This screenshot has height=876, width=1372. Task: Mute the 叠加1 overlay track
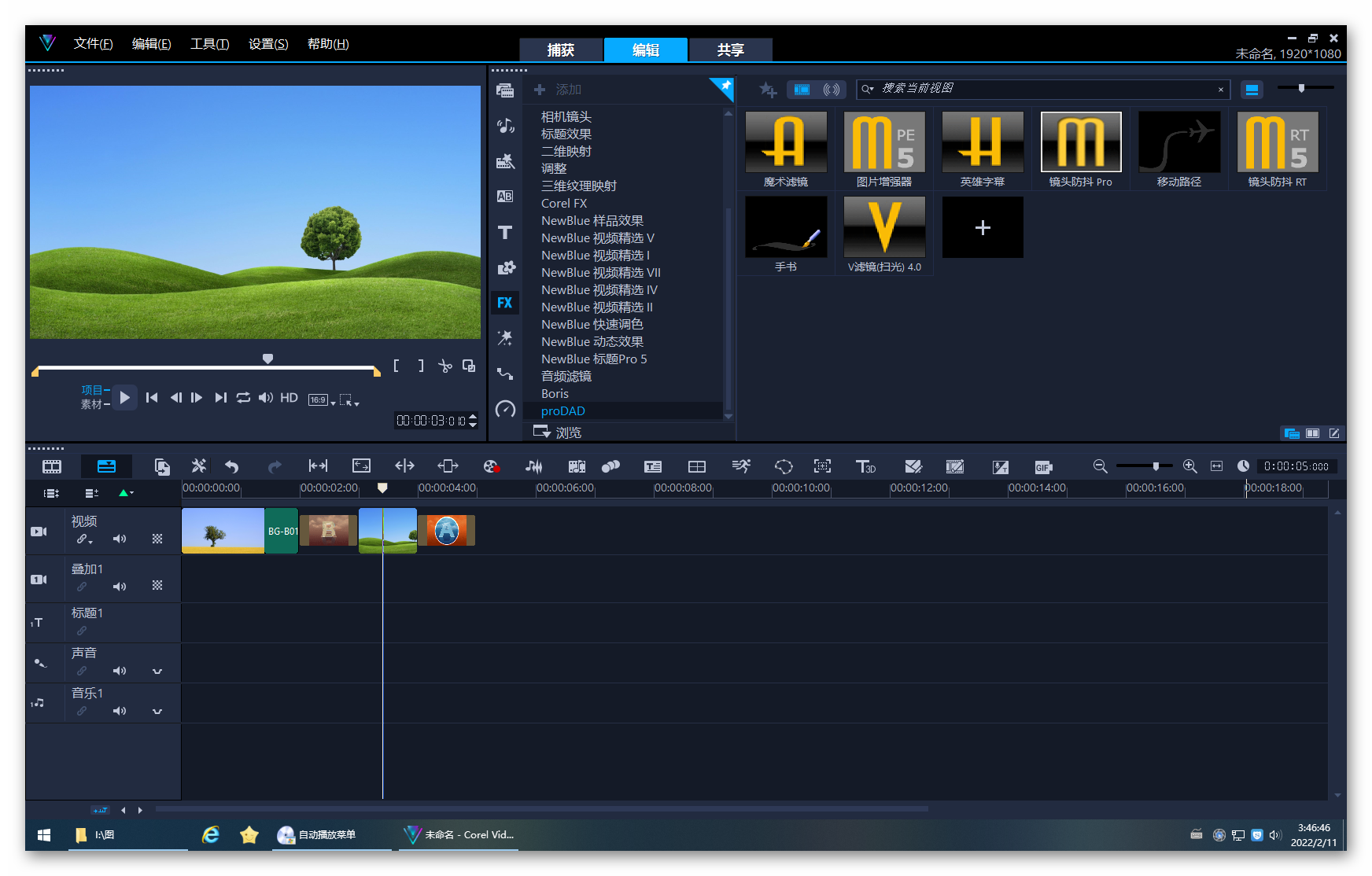tap(120, 586)
